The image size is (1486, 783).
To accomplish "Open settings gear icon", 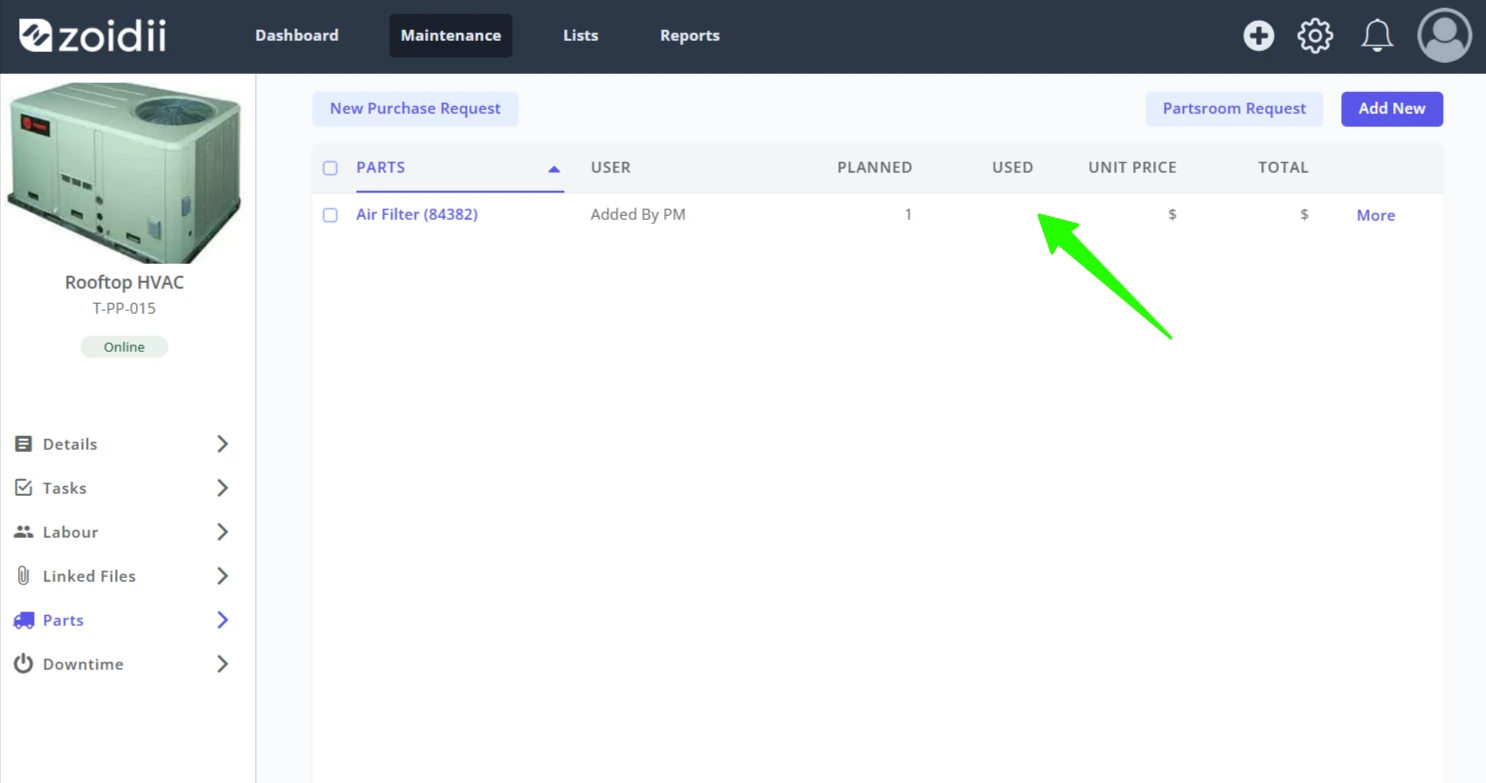I will coord(1315,36).
